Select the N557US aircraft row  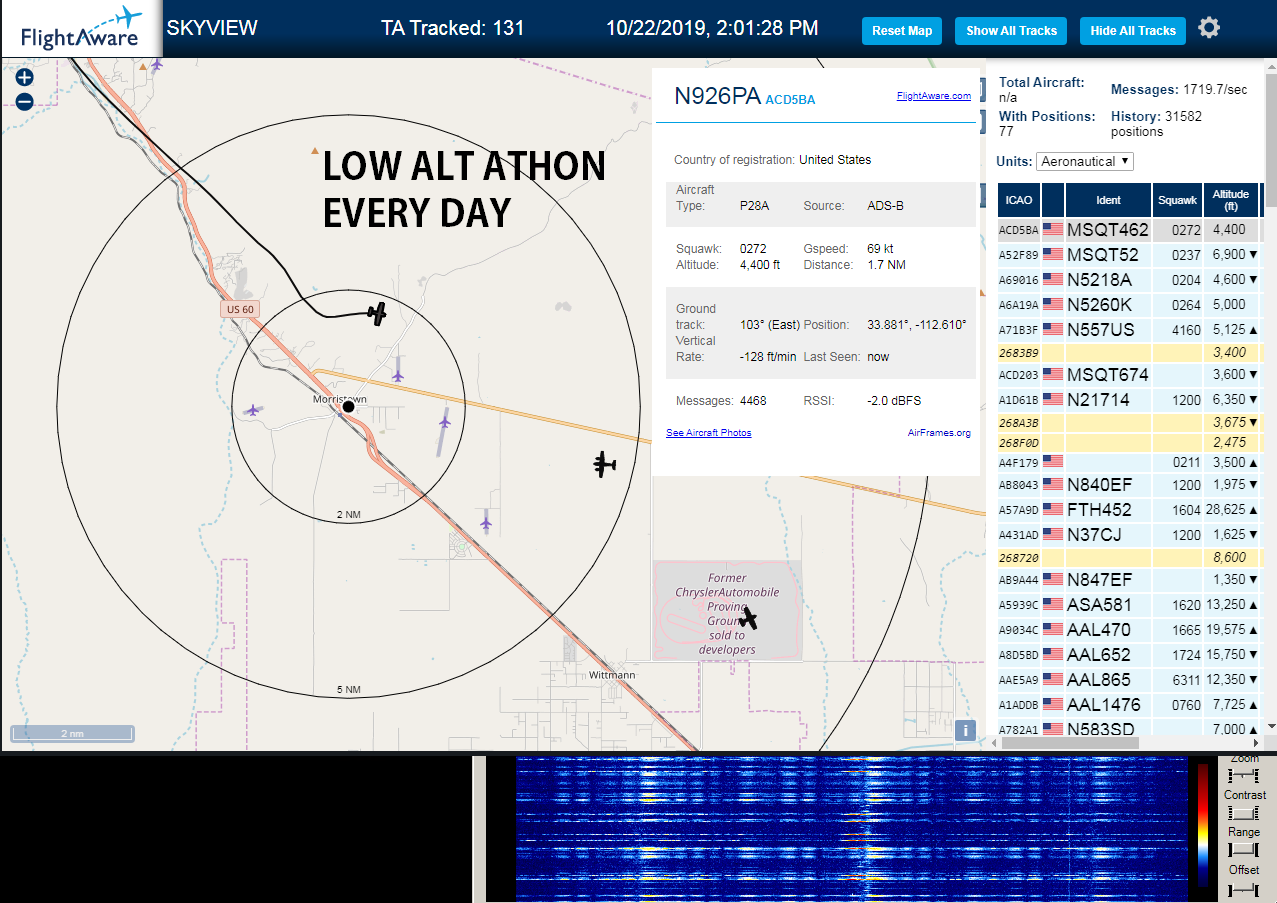coord(1130,330)
